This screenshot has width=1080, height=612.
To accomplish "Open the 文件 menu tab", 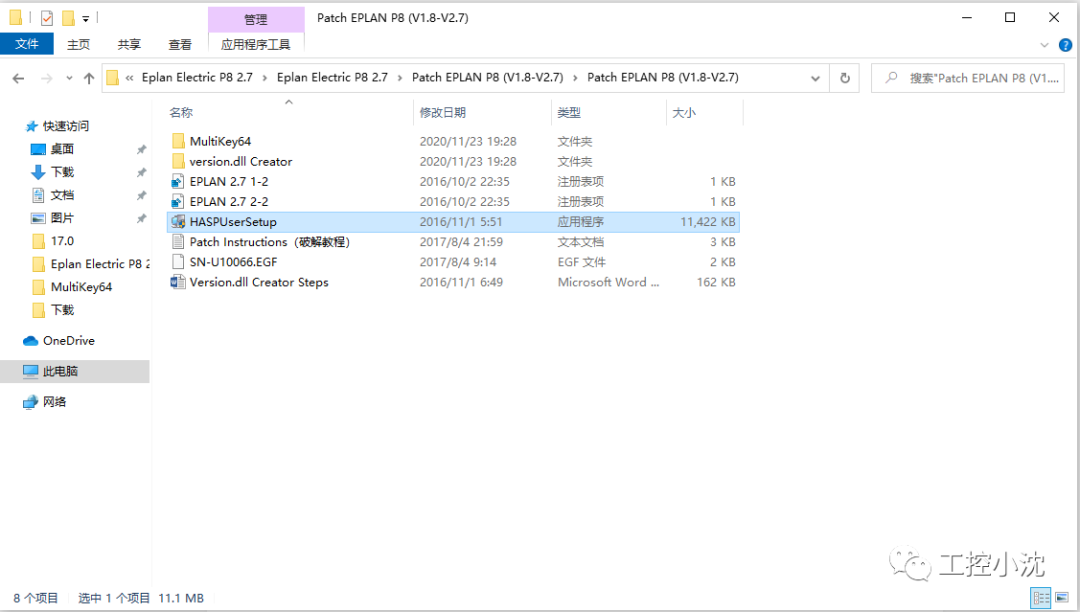I will click(x=27, y=44).
